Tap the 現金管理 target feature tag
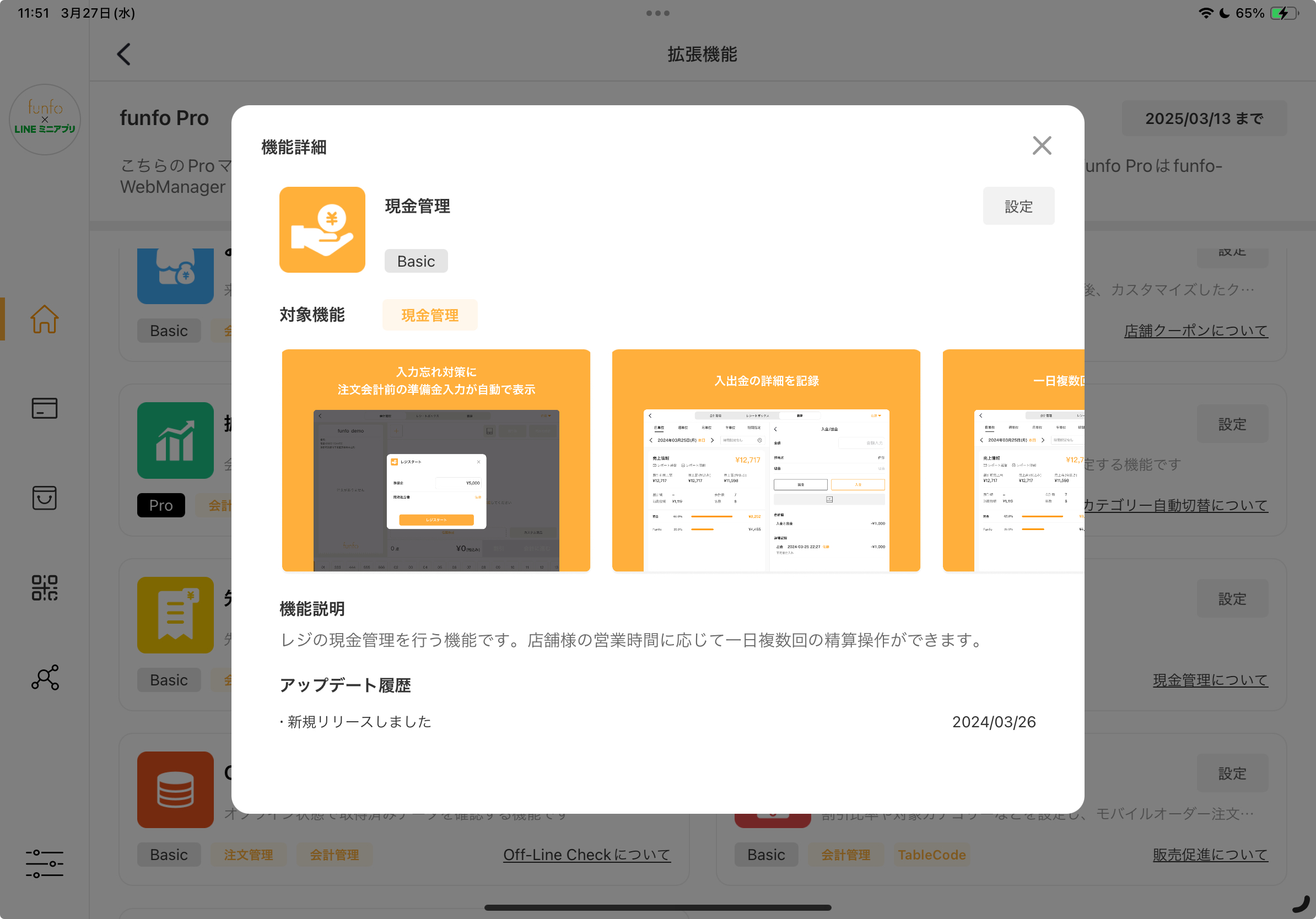1316x919 pixels. pyautogui.click(x=430, y=315)
